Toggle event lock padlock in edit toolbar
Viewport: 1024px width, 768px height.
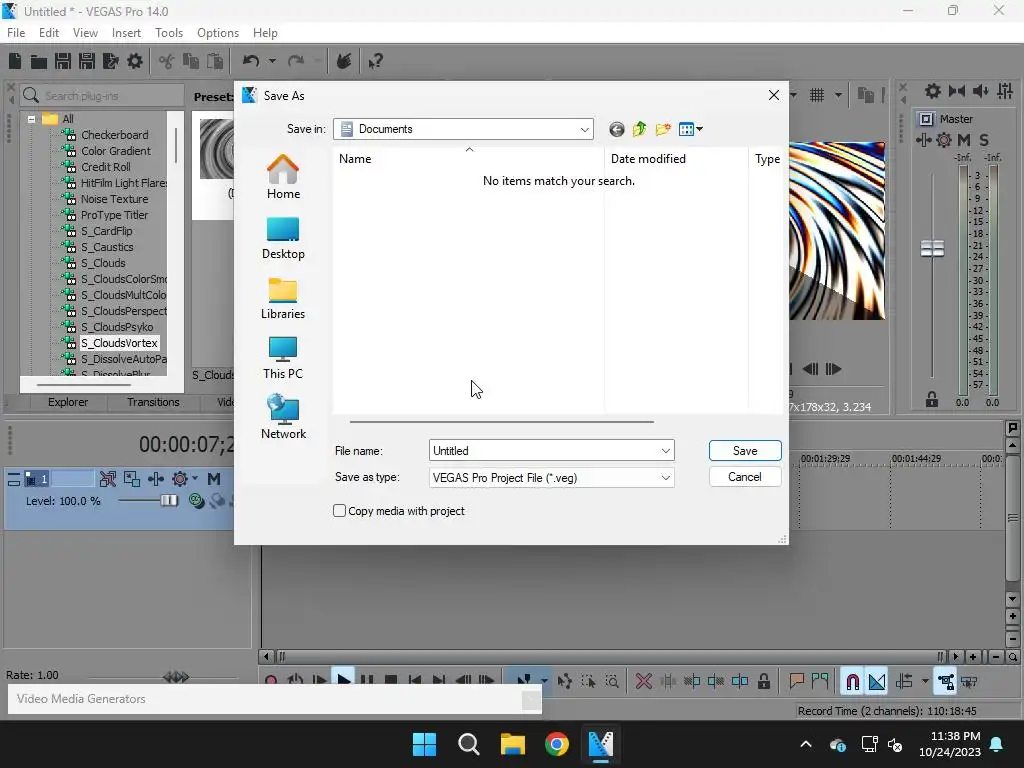(763, 682)
